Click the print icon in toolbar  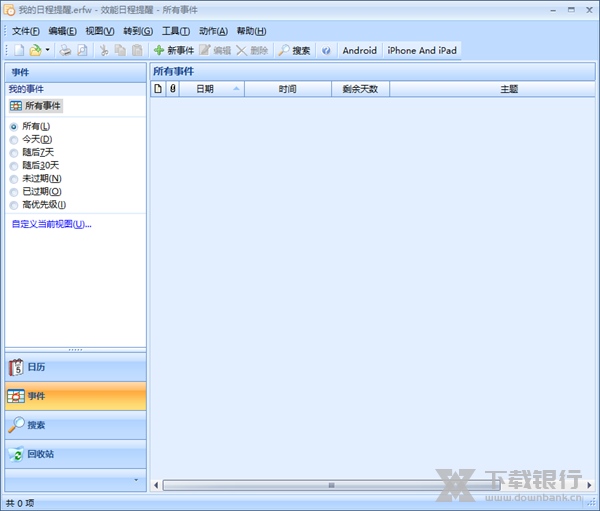[65, 50]
